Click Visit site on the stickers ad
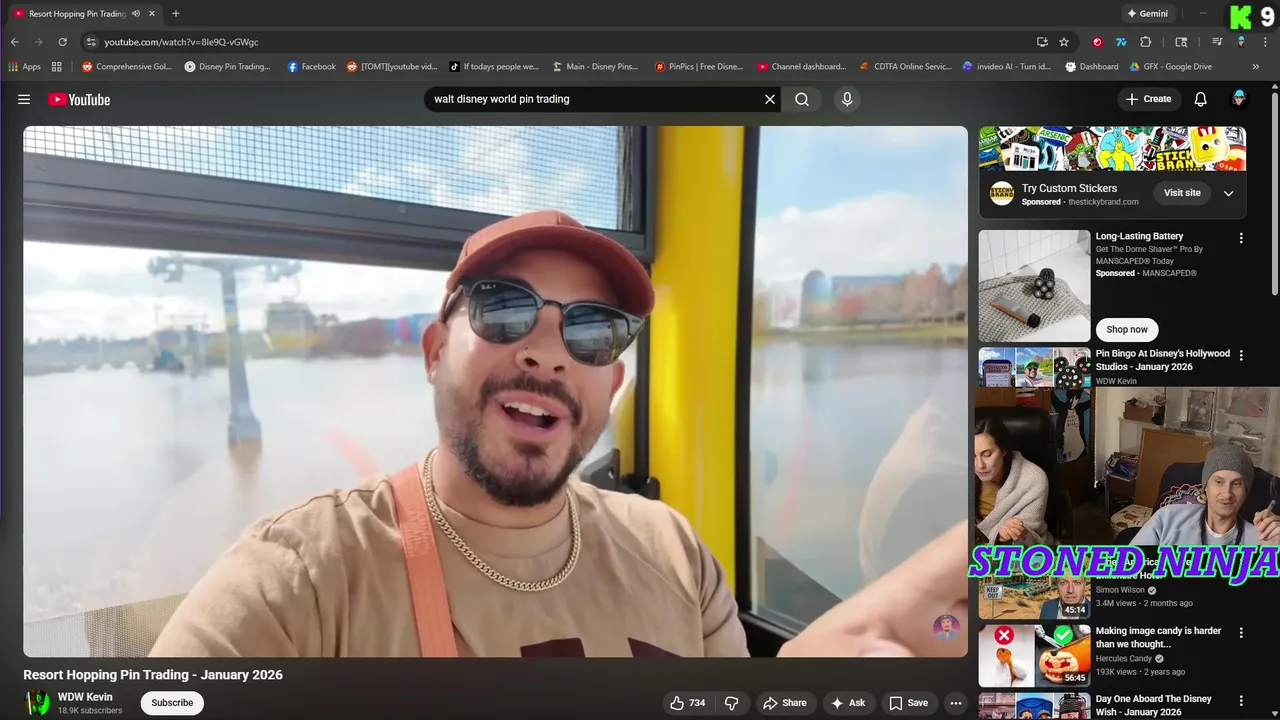1280x720 pixels. pos(1182,193)
